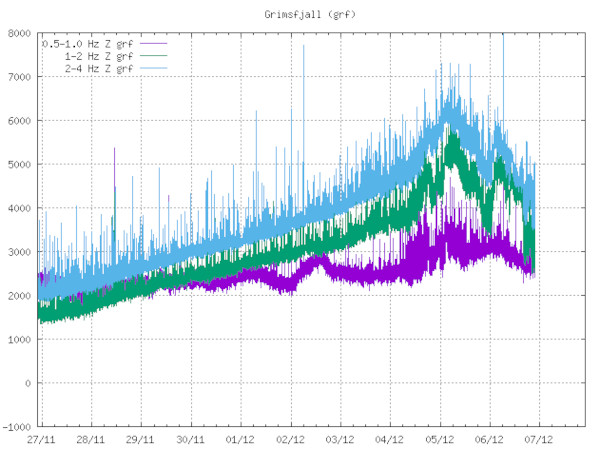
Task: Click the 6000 y-axis value label
Action: click(x=19, y=121)
